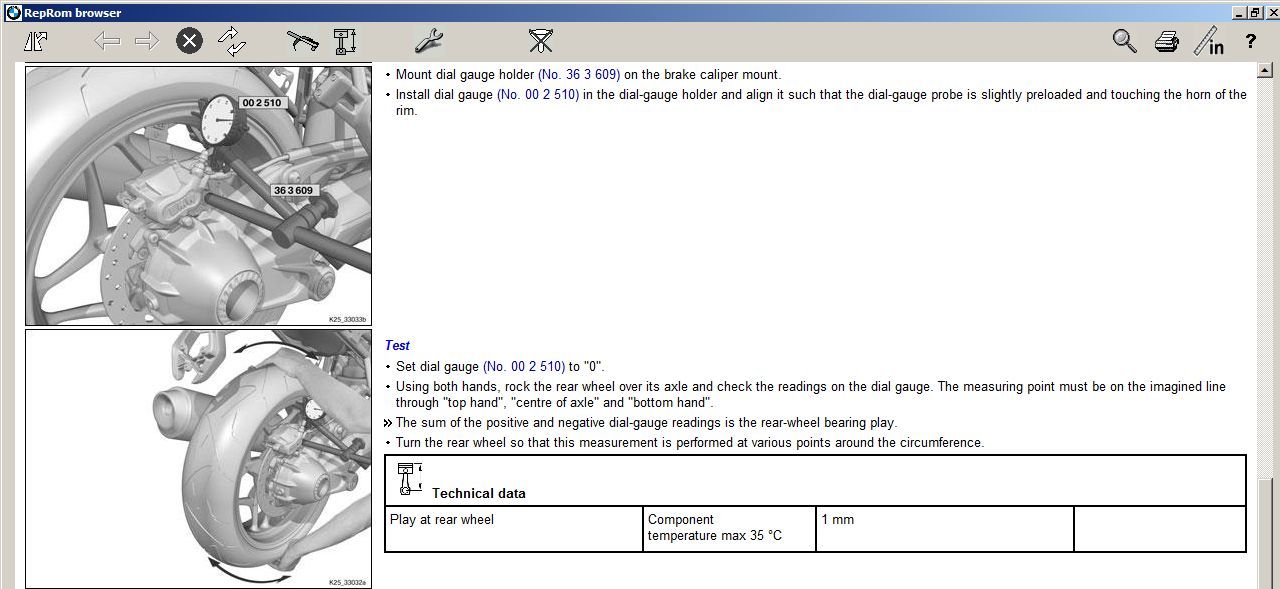The width and height of the screenshot is (1280, 589).
Task: Click piston icon in Technical data header
Action: pyautogui.click(x=409, y=479)
